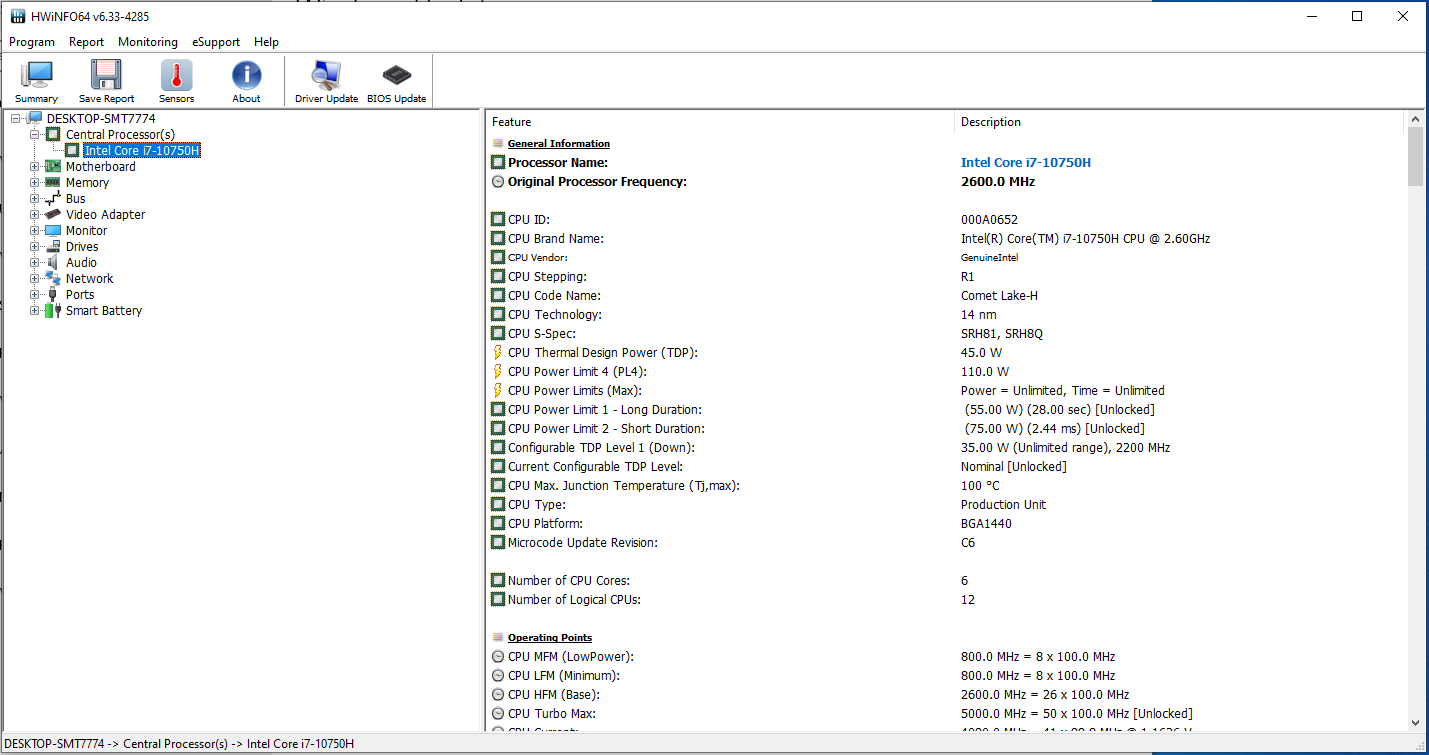Select the Network tree item
The width and height of the screenshot is (1429, 755).
click(90, 279)
